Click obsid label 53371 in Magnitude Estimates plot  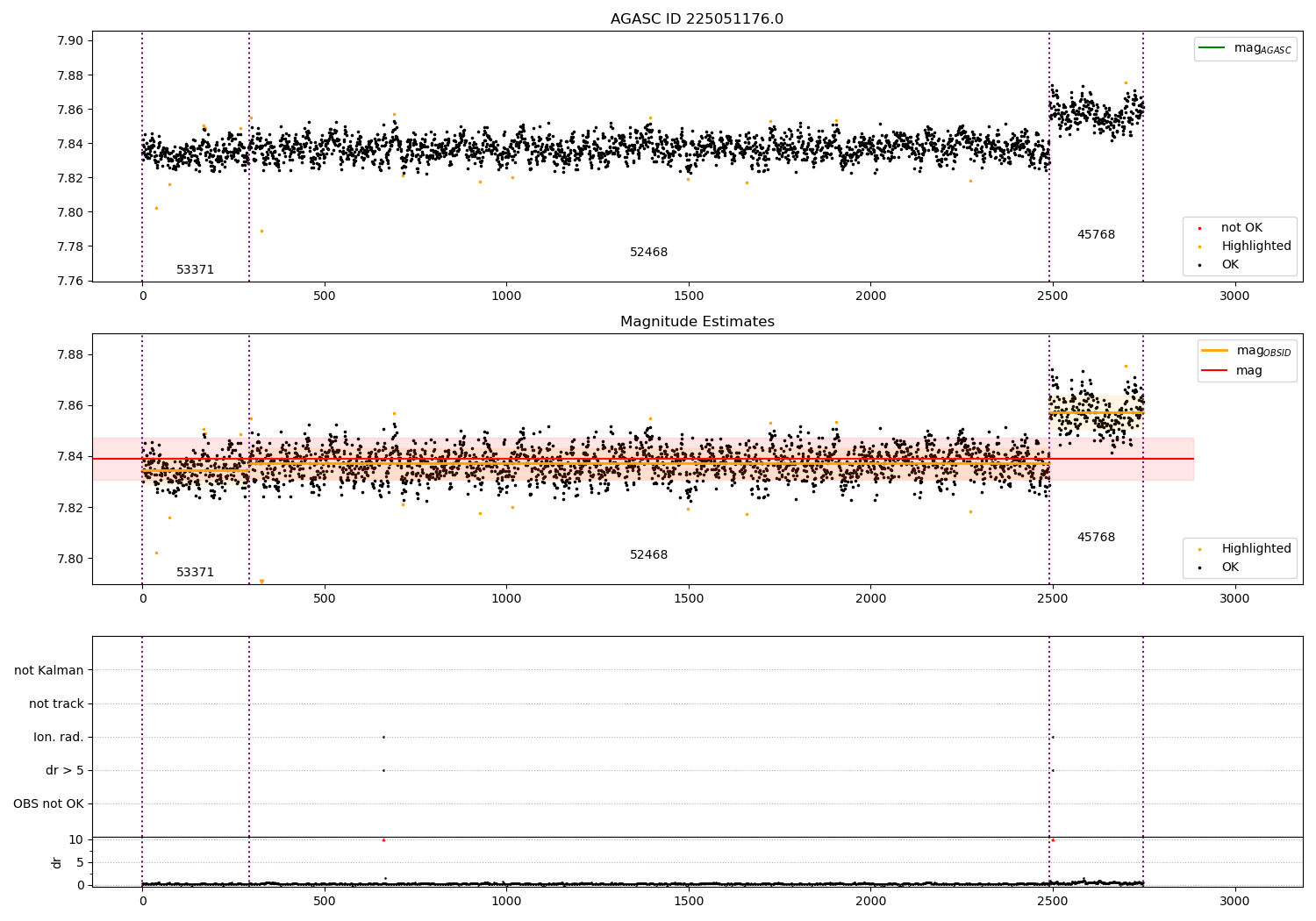point(195,573)
